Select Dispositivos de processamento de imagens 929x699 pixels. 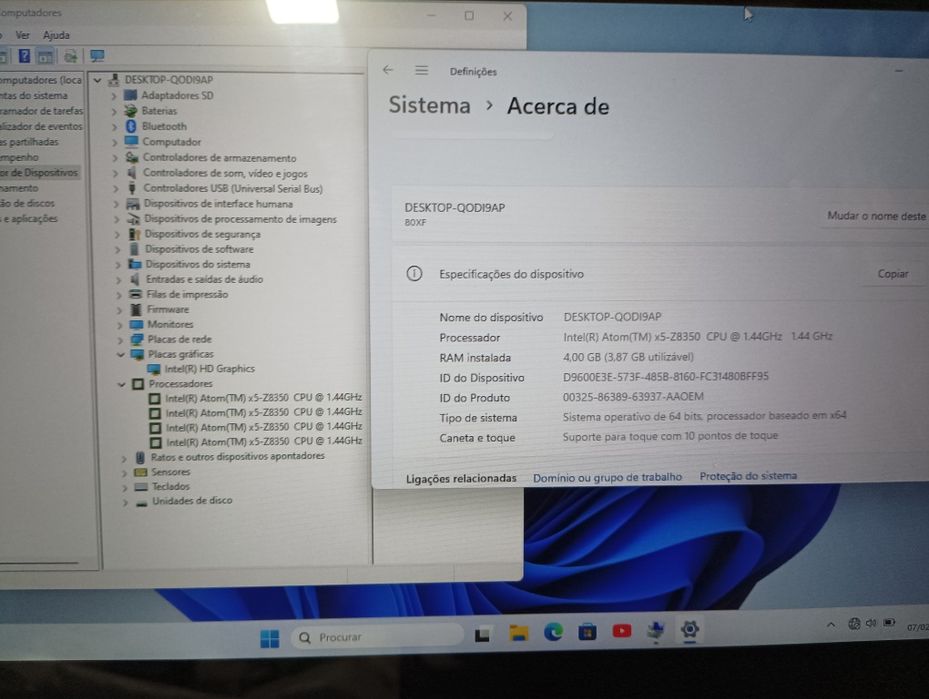pos(240,219)
